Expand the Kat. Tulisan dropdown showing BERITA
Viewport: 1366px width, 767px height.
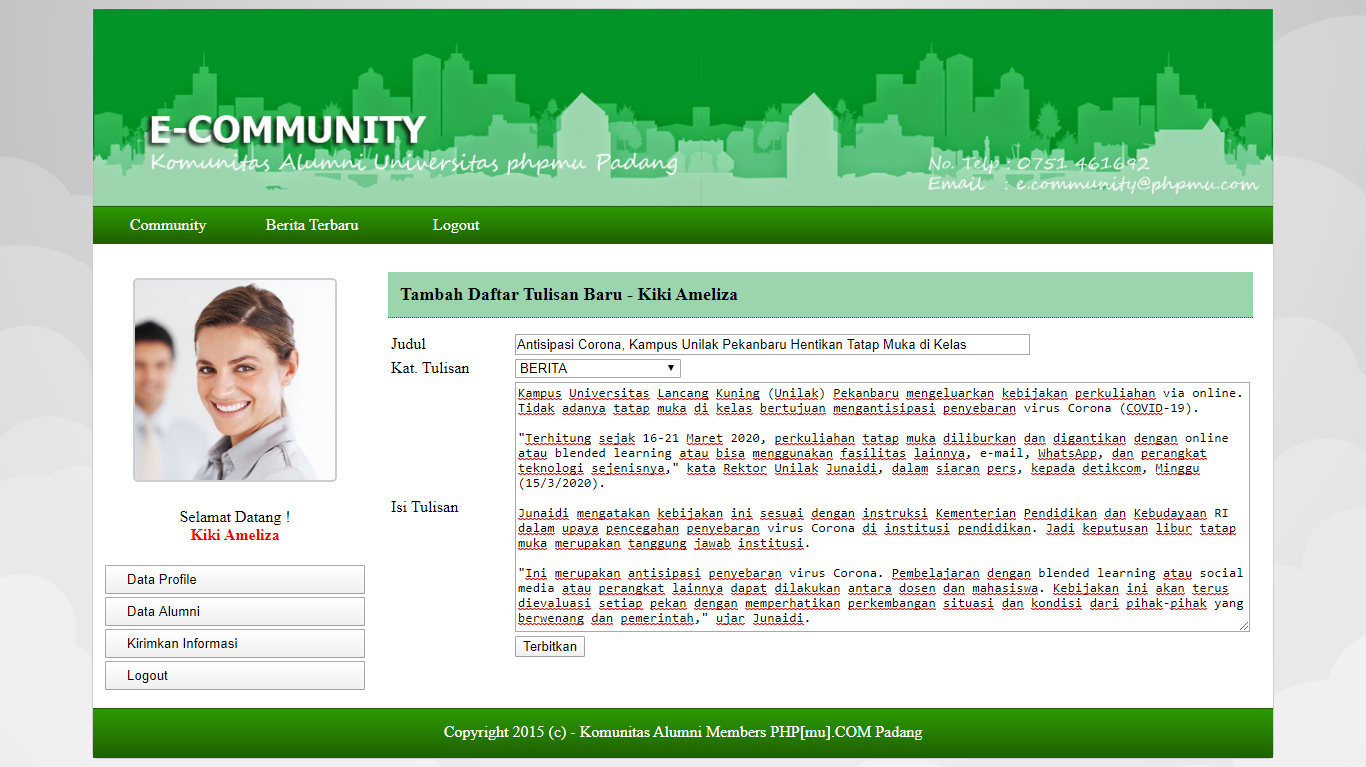[x=598, y=368]
